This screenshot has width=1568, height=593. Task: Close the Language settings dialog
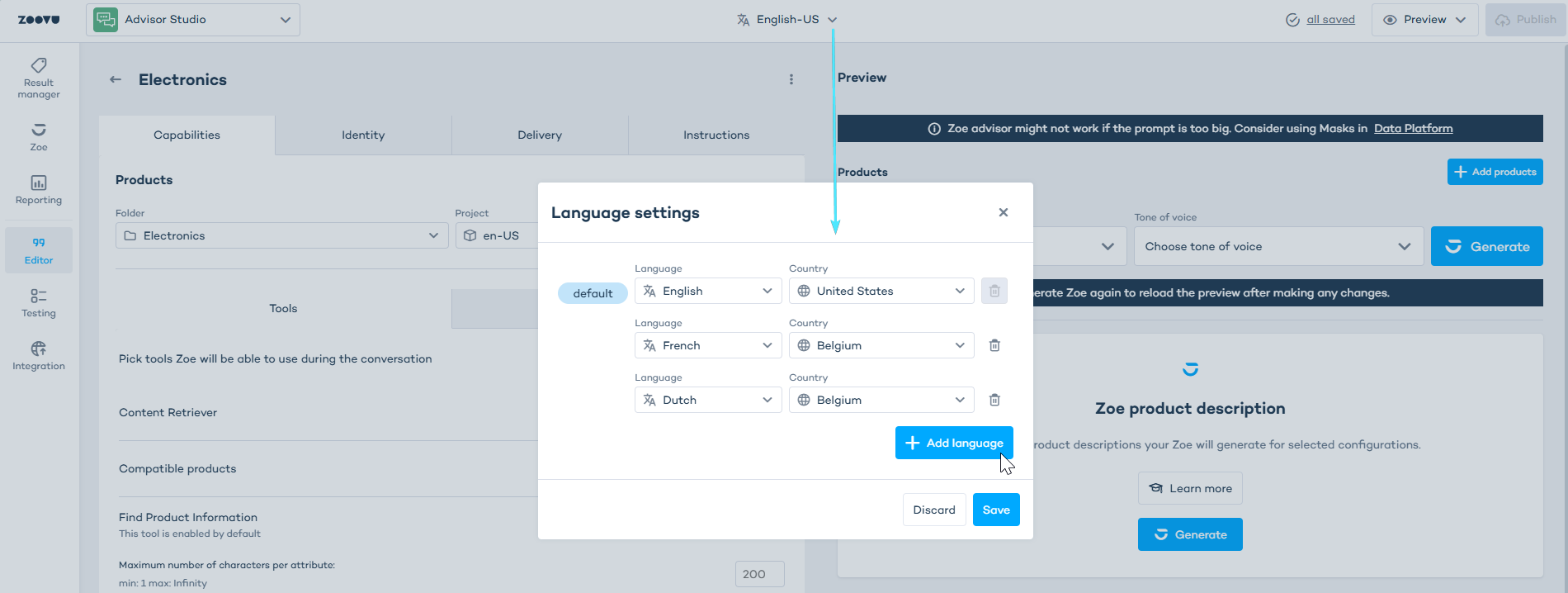point(1004,212)
